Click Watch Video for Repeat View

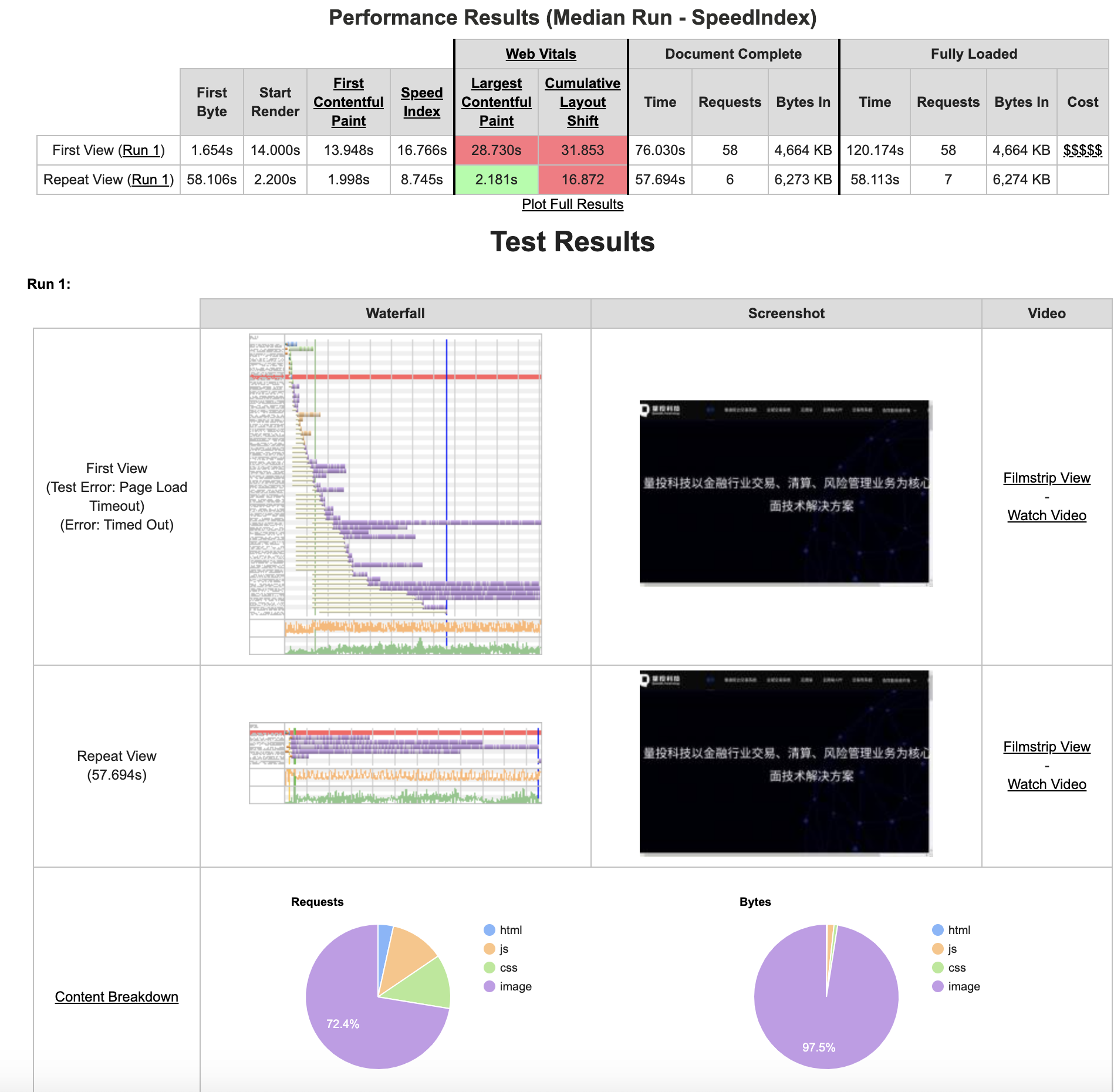tap(1046, 784)
